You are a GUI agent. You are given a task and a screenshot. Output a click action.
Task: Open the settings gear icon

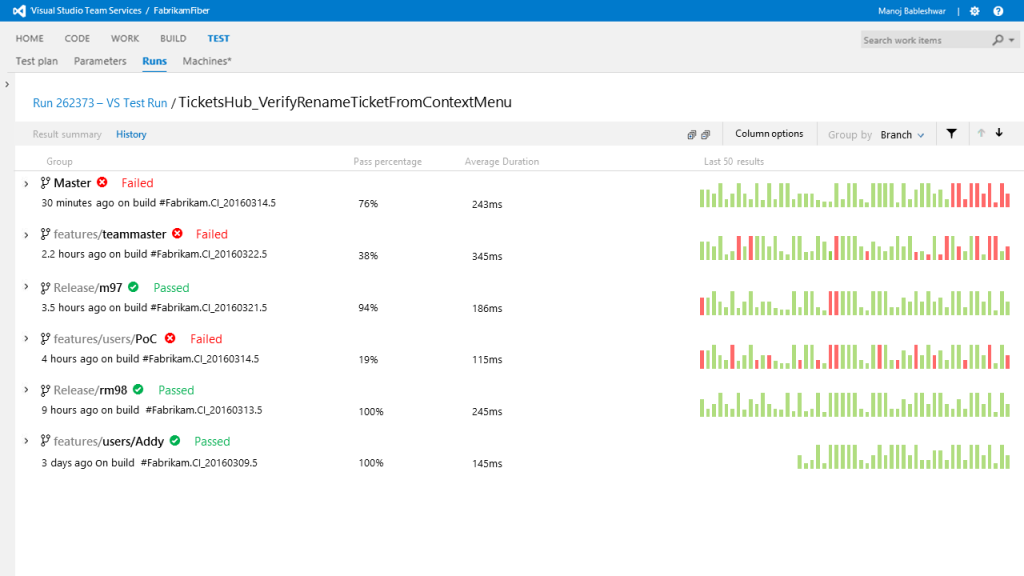tap(974, 11)
